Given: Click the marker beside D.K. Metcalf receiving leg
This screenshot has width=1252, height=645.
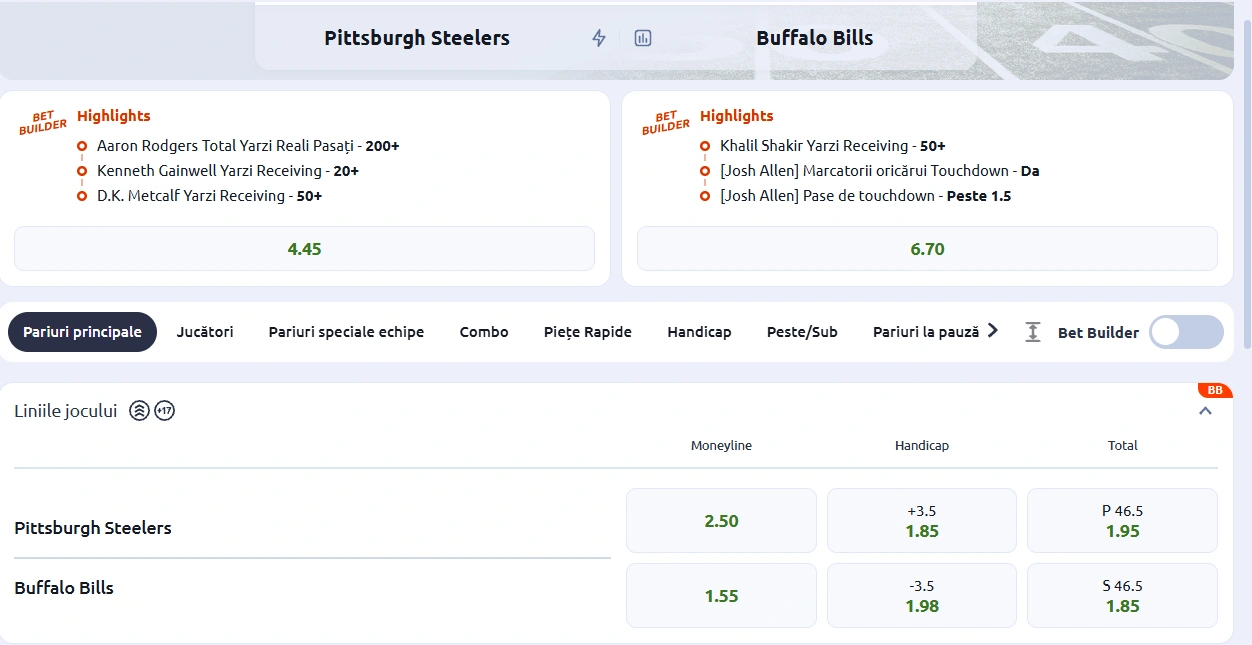Looking at the screenshot, I should [x=81, y=195].
